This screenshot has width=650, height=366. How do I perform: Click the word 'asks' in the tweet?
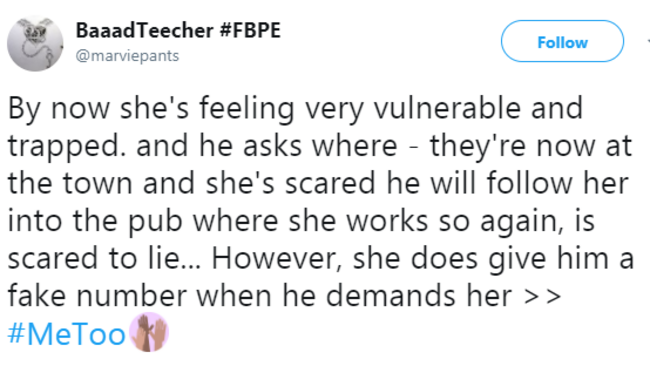pos(272,146)
